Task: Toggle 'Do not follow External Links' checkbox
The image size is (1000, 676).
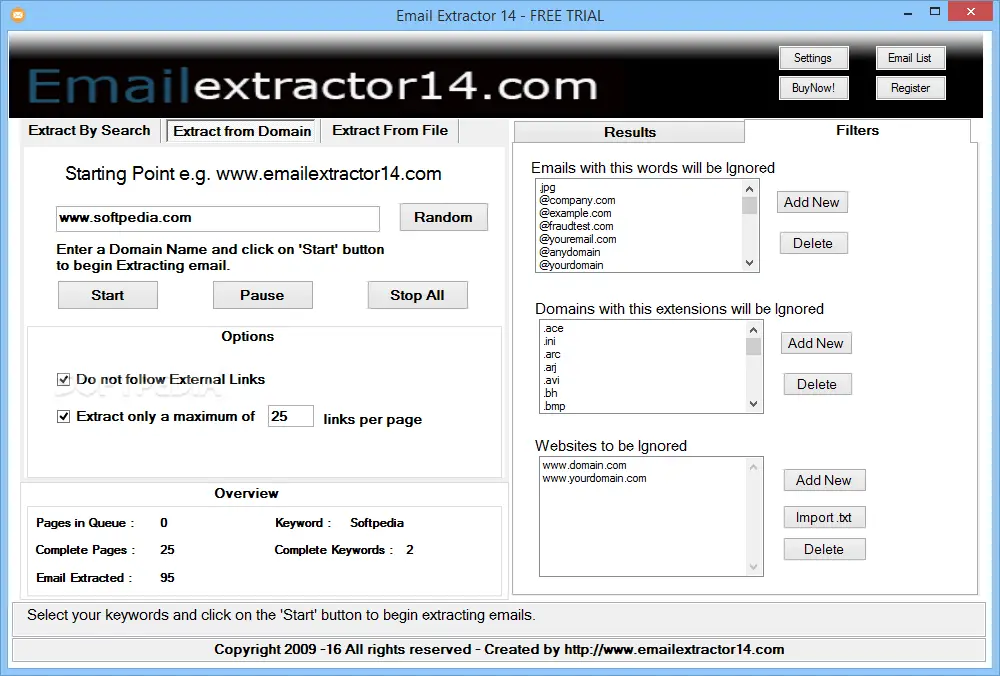Action: (x=64, y=380)
